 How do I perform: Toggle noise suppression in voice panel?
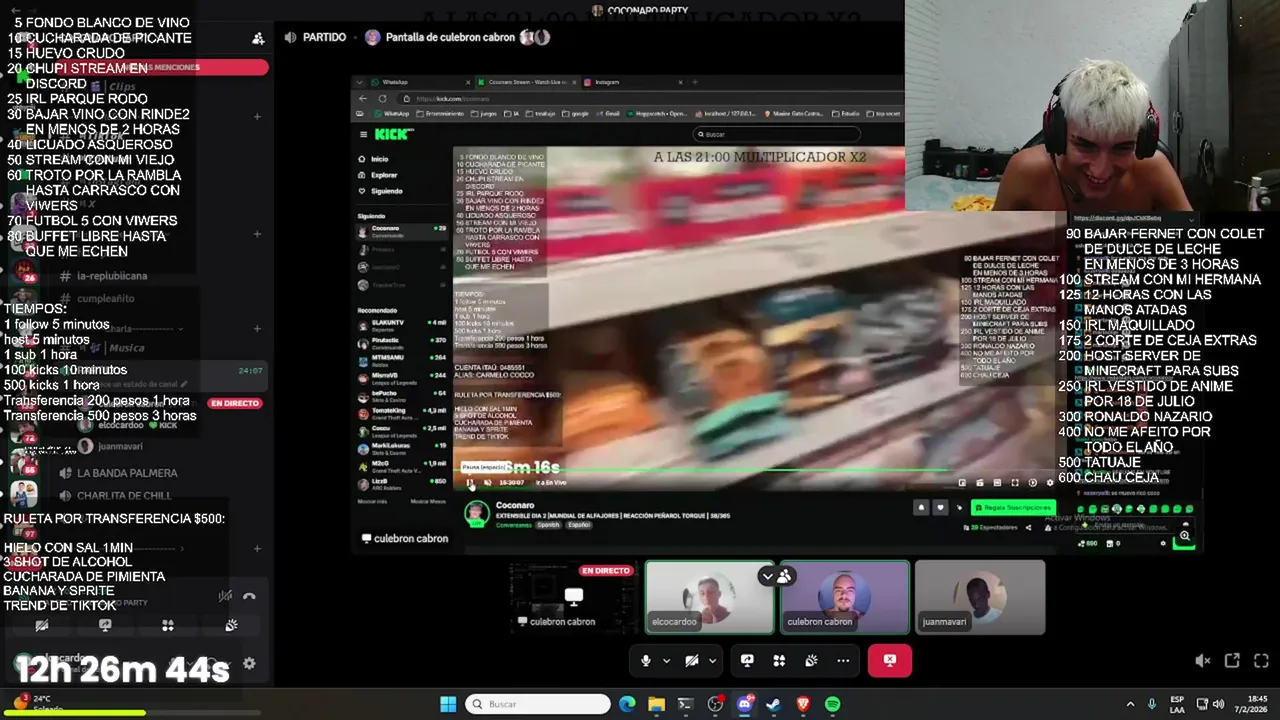tap(226, 596)
